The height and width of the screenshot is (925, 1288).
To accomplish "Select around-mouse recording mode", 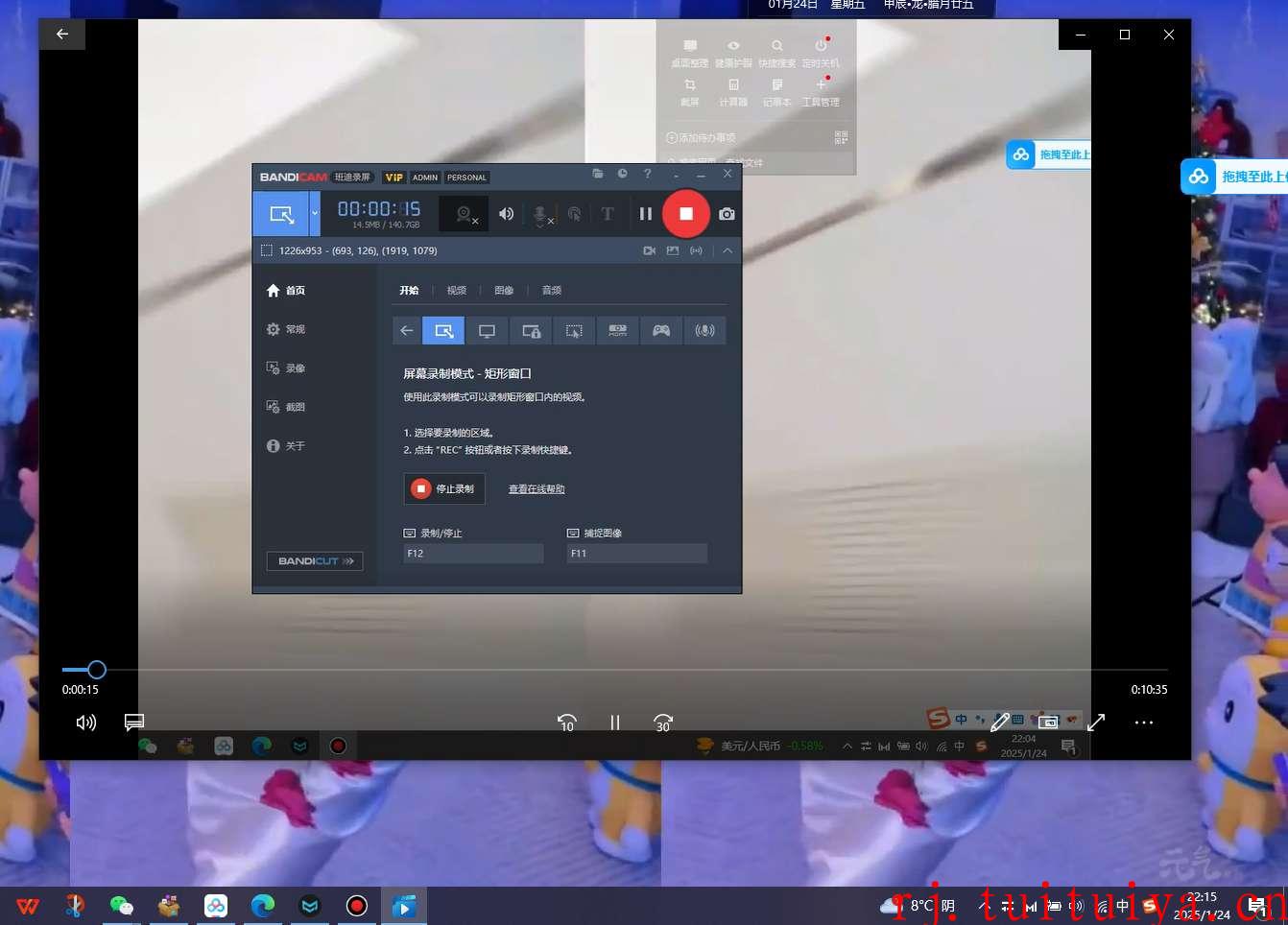I will [x=574, y=331].
